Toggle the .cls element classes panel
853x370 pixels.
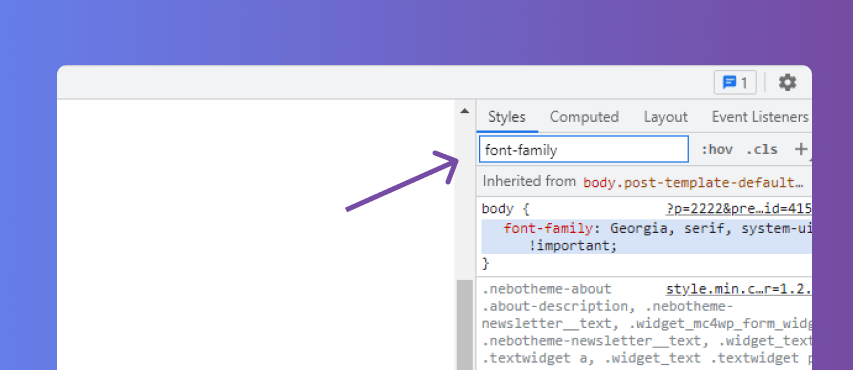coord(762,150)
